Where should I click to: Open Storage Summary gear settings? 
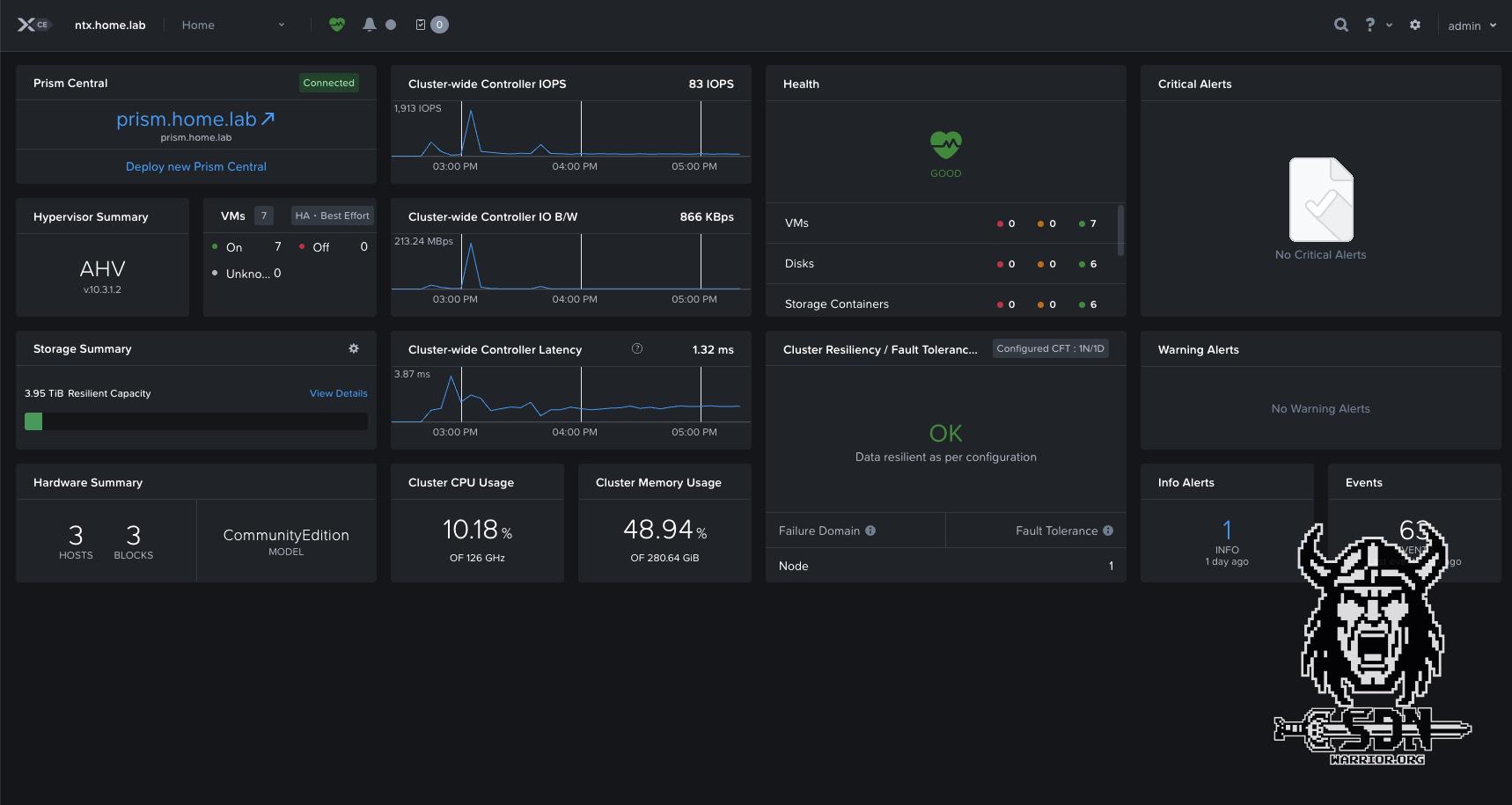coord(354,348)
